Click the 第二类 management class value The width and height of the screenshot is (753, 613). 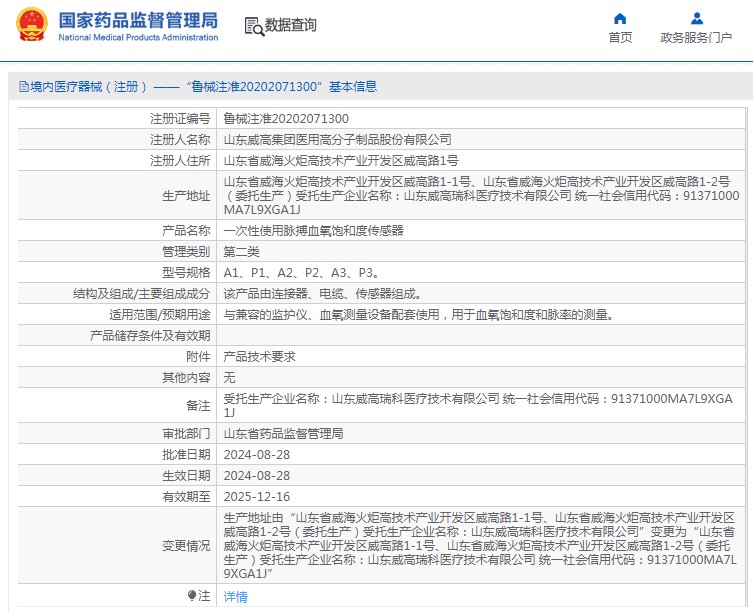(x=242, y=252)
